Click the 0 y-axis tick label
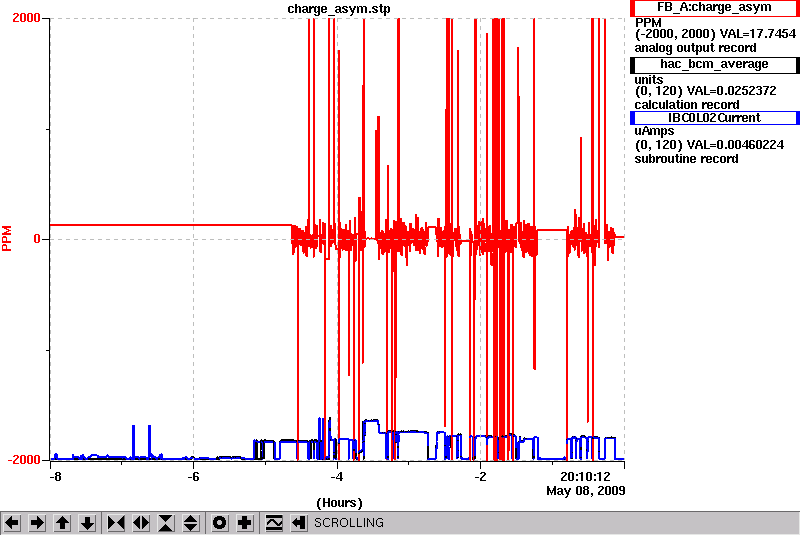Image resolution: width=800 pixels, height=535 pixels. [37, 239]
